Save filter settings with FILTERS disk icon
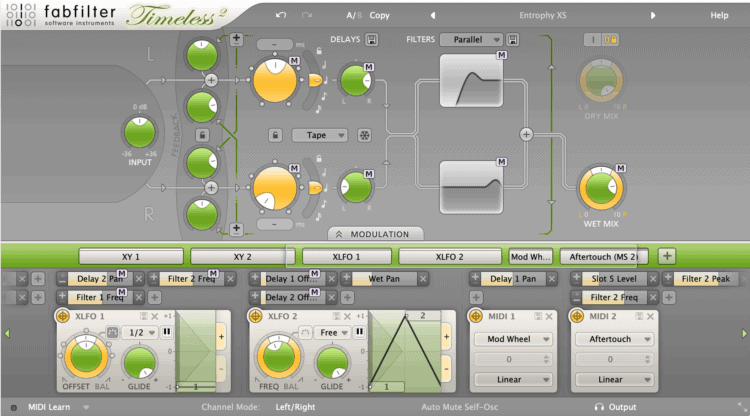Viewport: 750px width, 416px height. click(x=513, y=39)
